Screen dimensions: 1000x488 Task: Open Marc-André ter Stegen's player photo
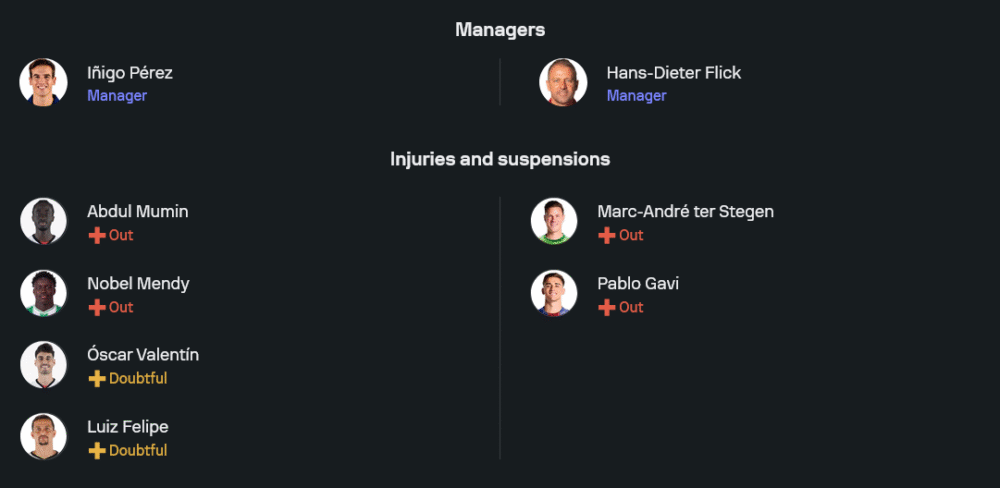tap(554, 221)
